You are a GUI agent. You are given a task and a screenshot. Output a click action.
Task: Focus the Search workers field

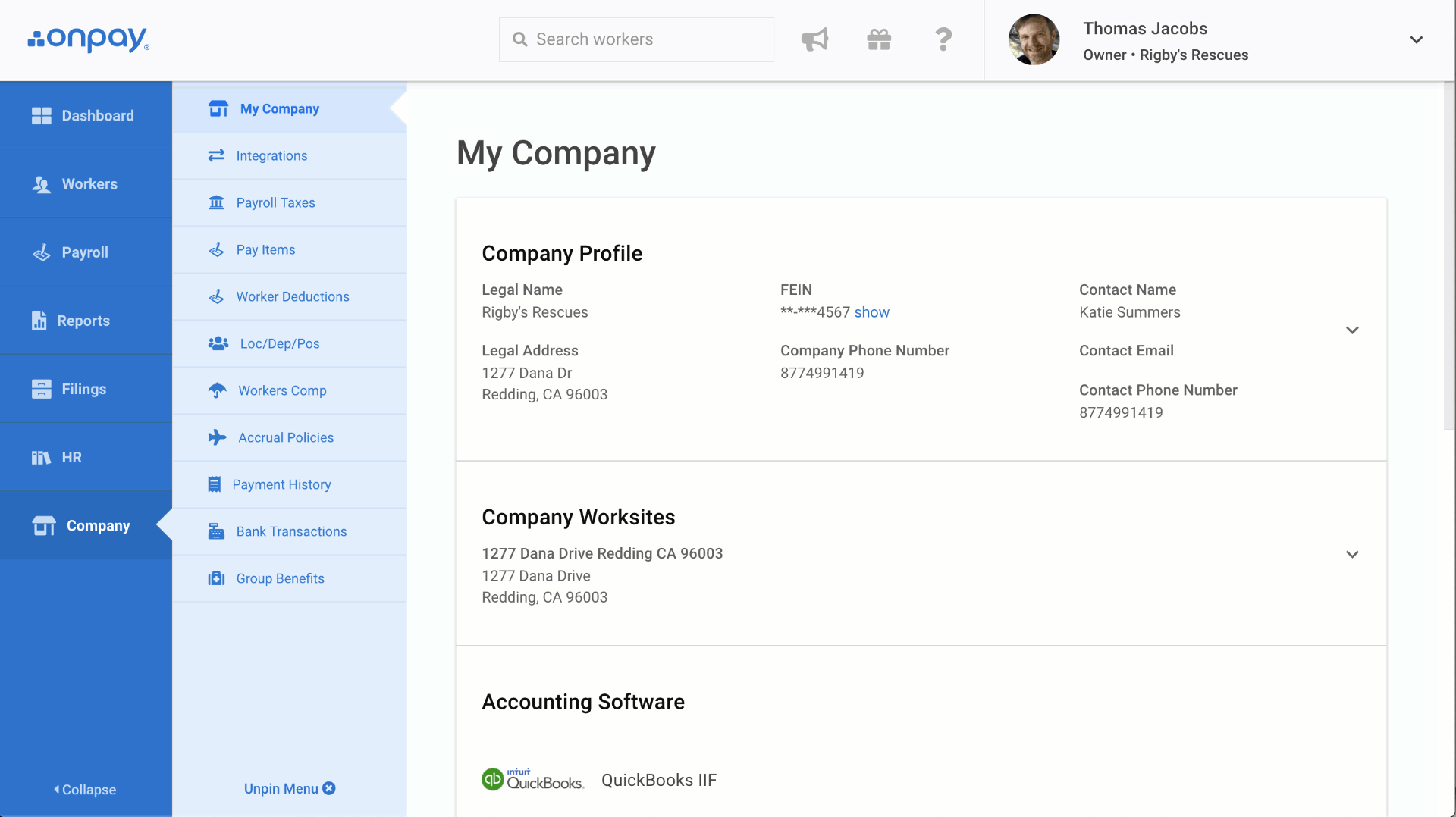point(636,39)
